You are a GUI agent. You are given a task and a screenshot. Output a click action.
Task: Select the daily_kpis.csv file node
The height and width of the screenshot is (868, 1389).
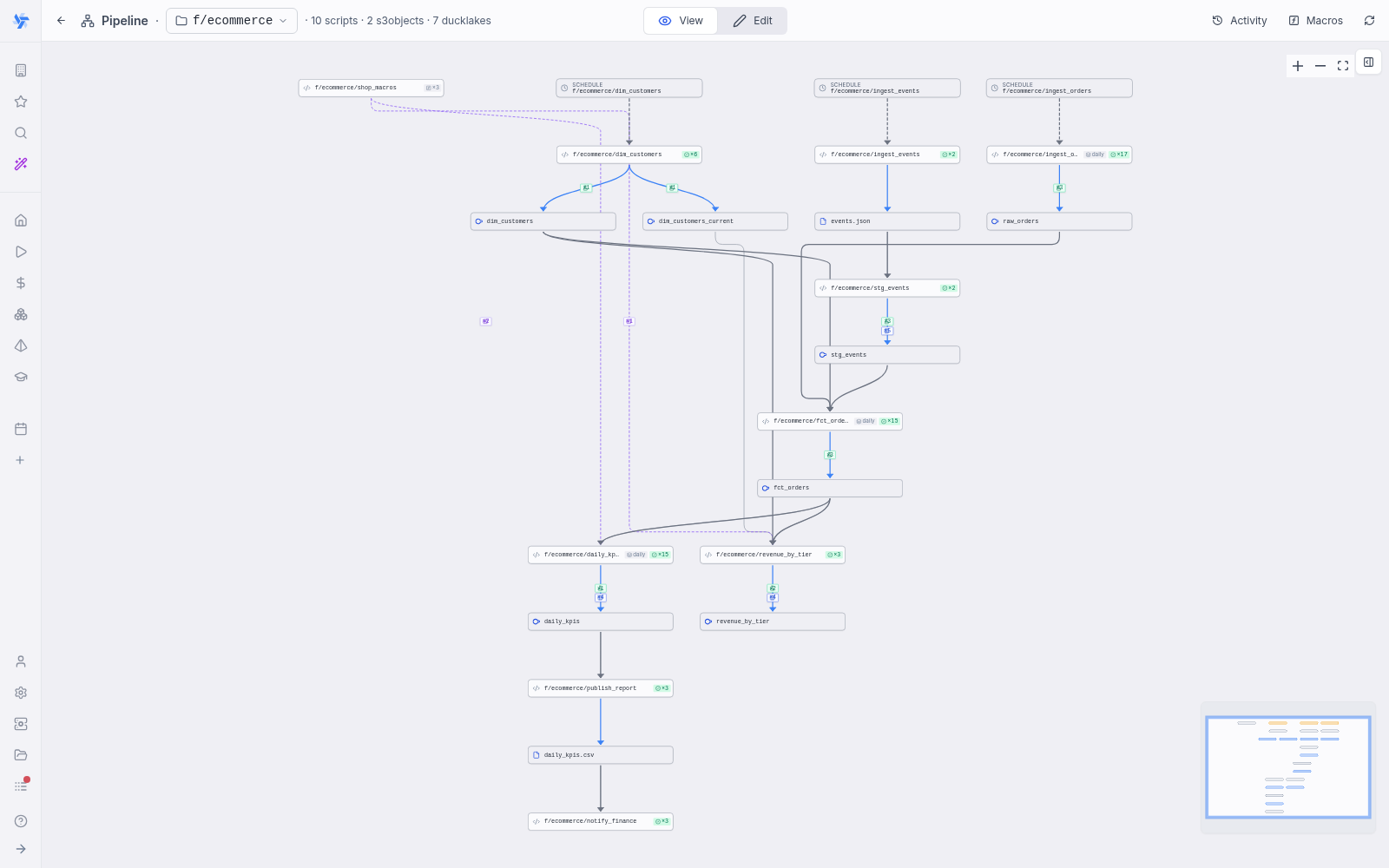601,755
